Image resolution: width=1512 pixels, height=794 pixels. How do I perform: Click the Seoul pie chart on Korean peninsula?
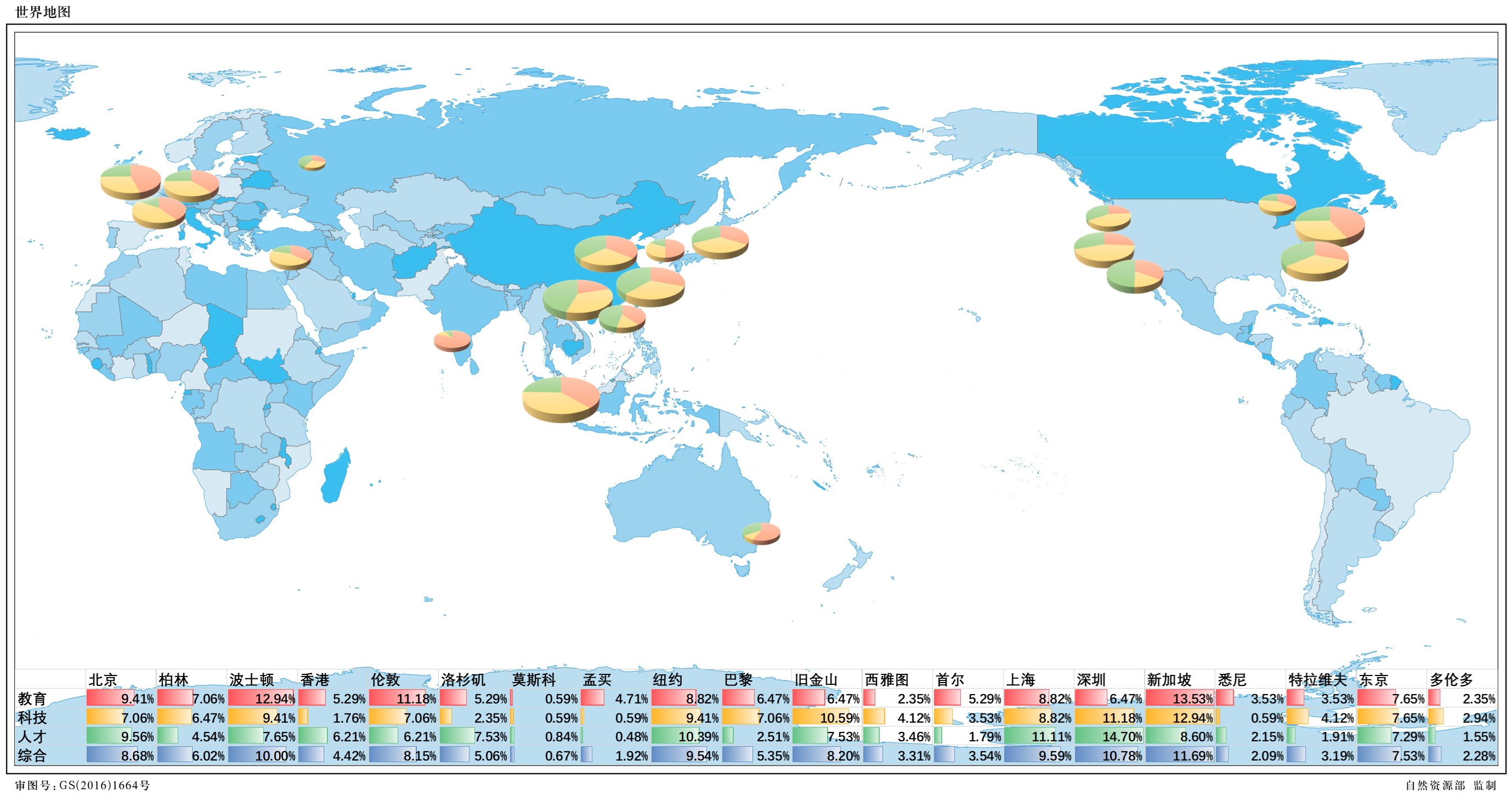coord(665,249)
